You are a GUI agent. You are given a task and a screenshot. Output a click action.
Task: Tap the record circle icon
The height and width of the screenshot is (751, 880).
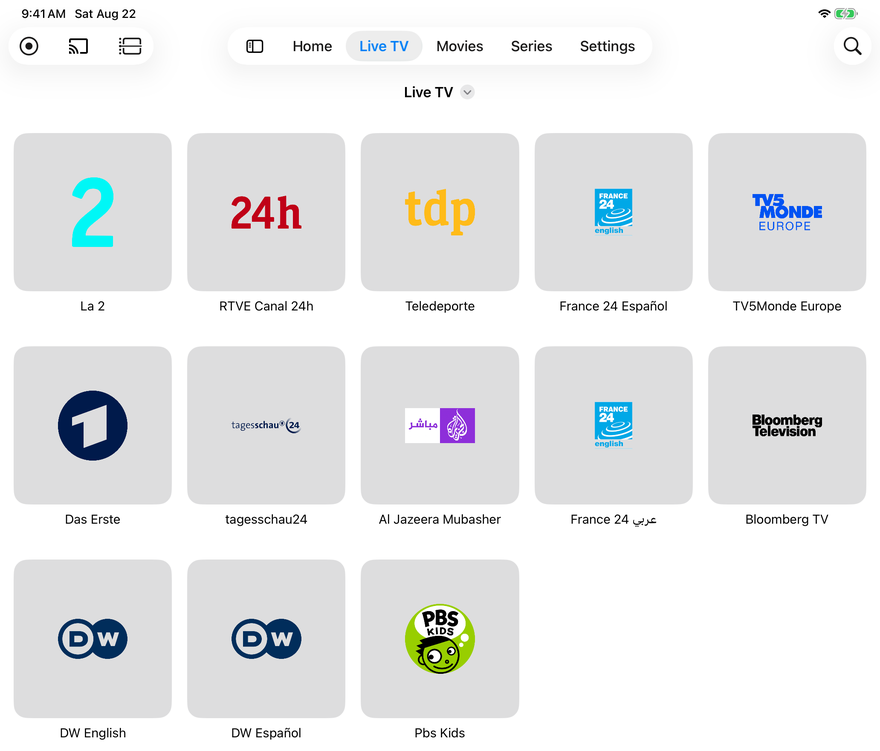point(29,46)
